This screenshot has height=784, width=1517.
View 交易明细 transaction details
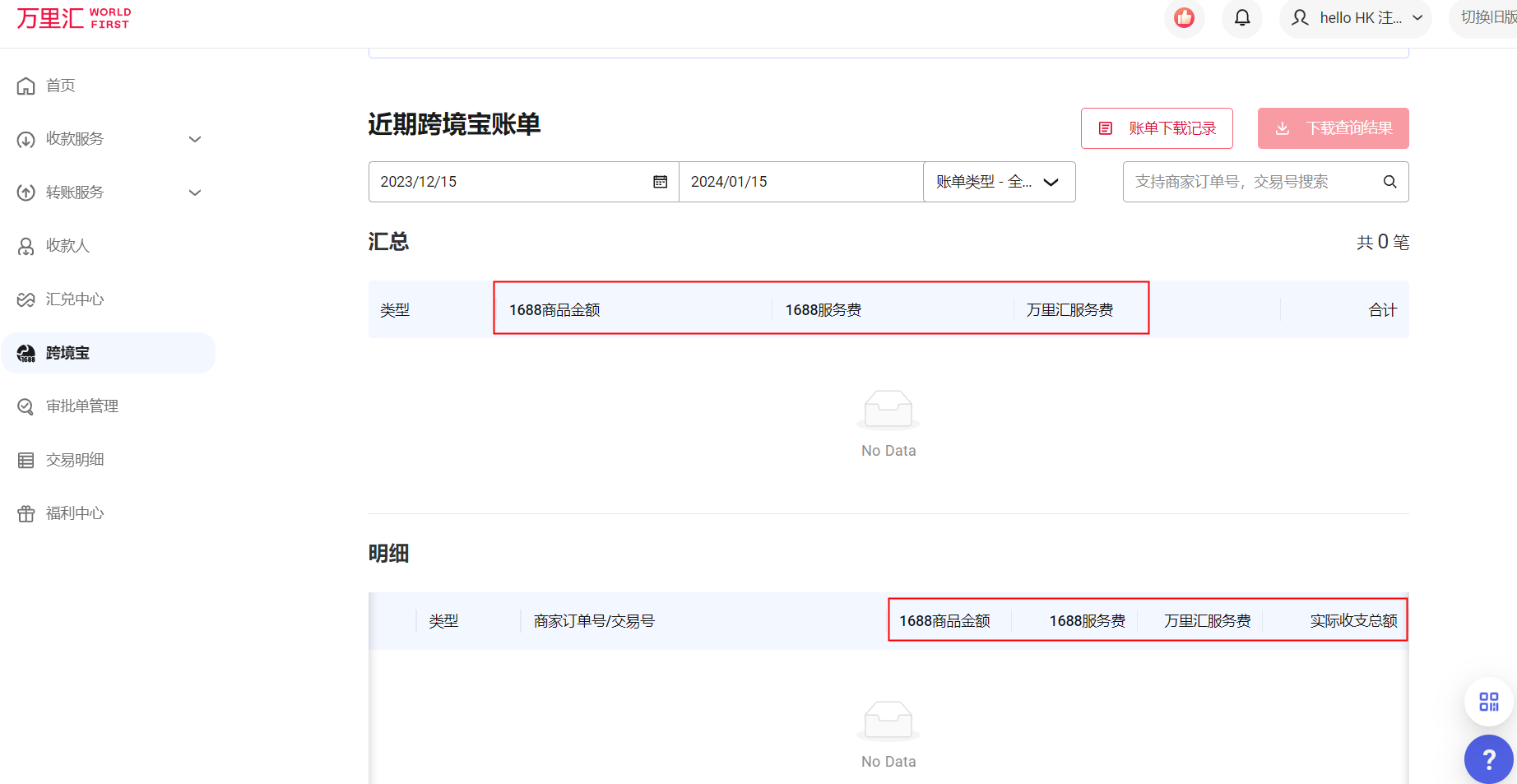point(74,459)
